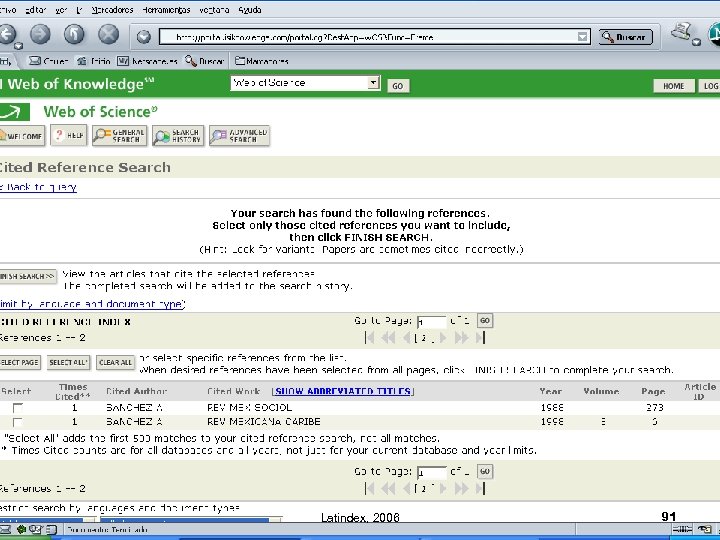
Task: Click the SELECT PAGE button
Action: click(20, 362)
